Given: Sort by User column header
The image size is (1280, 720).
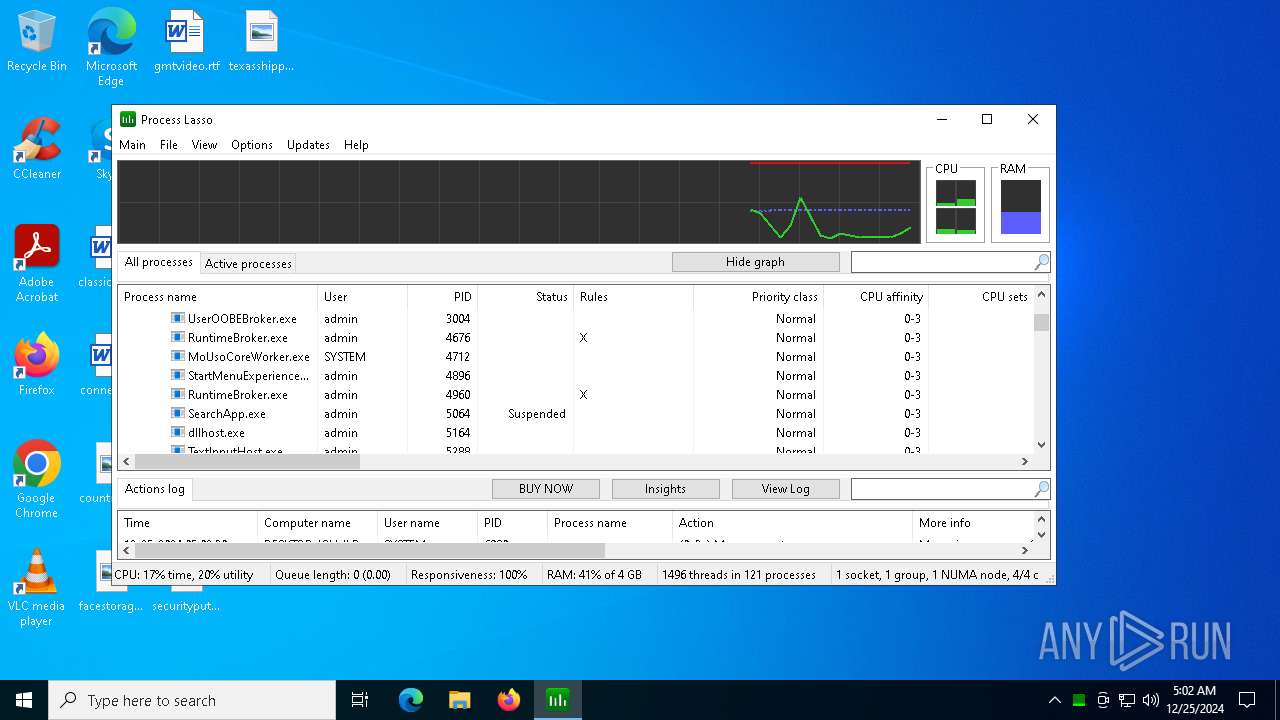Looking at the screenshot, I should (363, 297).
